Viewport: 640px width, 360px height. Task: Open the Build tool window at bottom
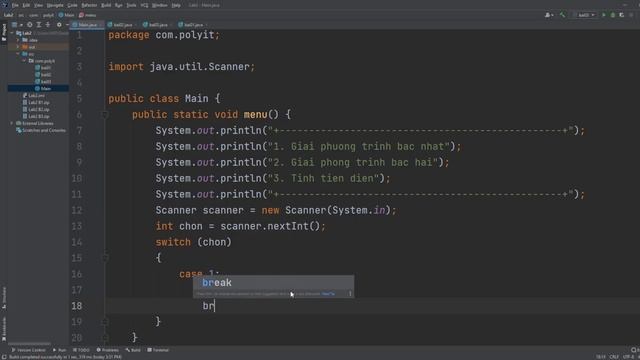pyautogui.click(x=133, y=350)
